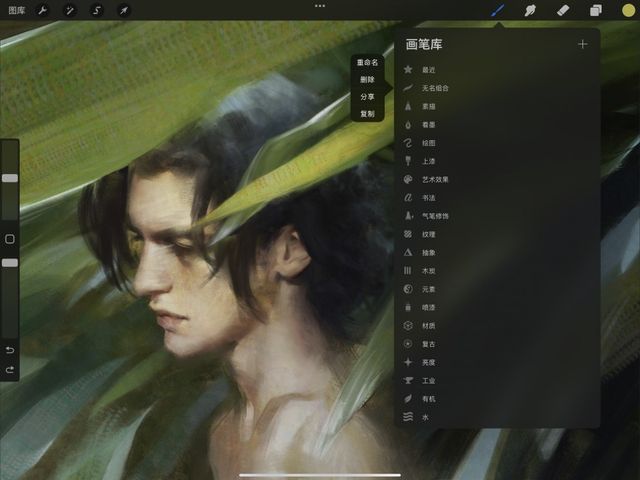Image resolution: width=640 pixels, height=480 pixels.
Task: Choose 删除 in the context menu
Action: (367, 80)
